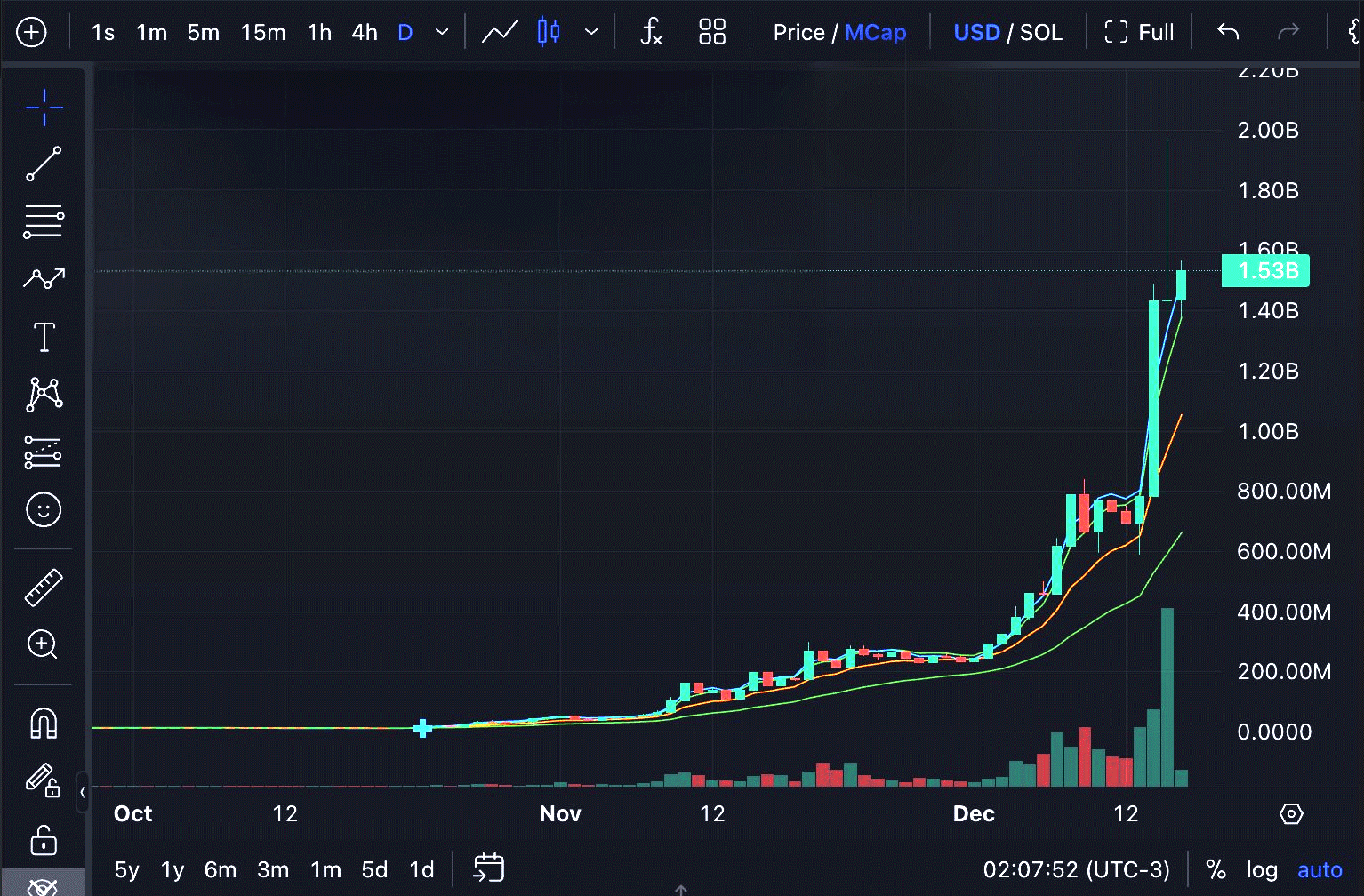Viewport: 1364px width, 896px height.
Task: Click the Nov label on time axis
Action: 560,813
